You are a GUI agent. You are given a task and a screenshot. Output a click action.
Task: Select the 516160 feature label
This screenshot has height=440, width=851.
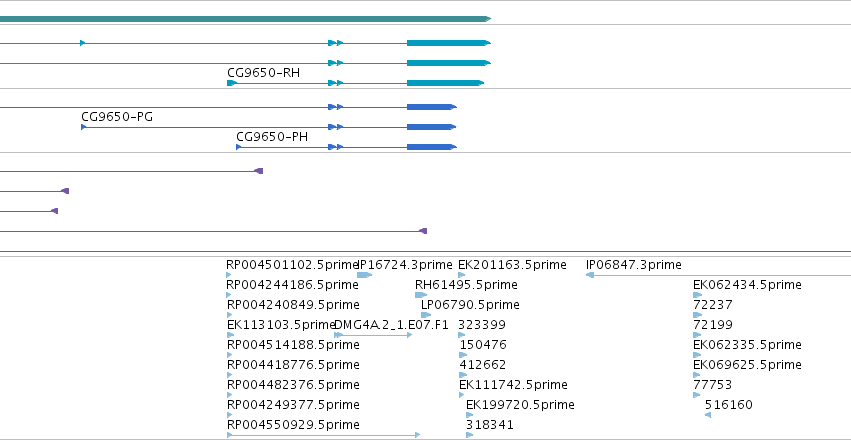pyautogui.click(x=729, y=405)
